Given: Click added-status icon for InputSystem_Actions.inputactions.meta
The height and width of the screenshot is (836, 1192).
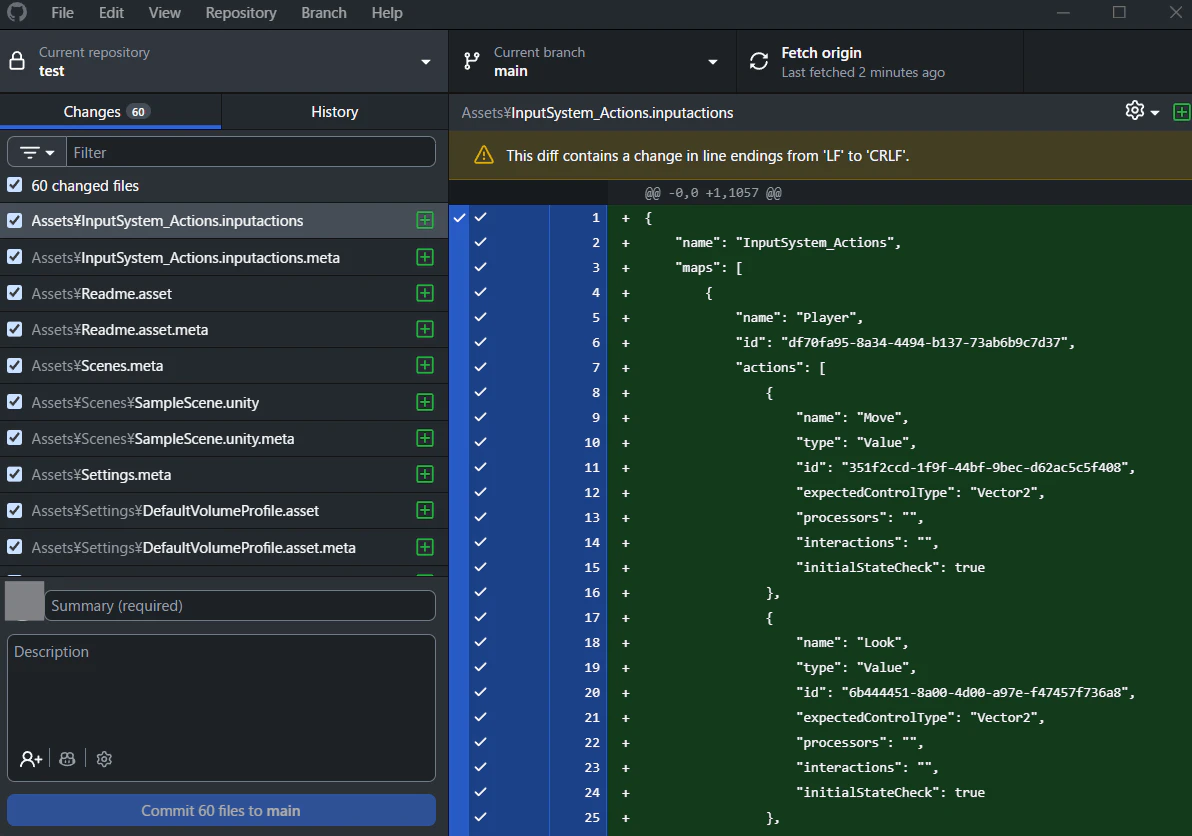Looking at the screenshot, I should (425, 257).
